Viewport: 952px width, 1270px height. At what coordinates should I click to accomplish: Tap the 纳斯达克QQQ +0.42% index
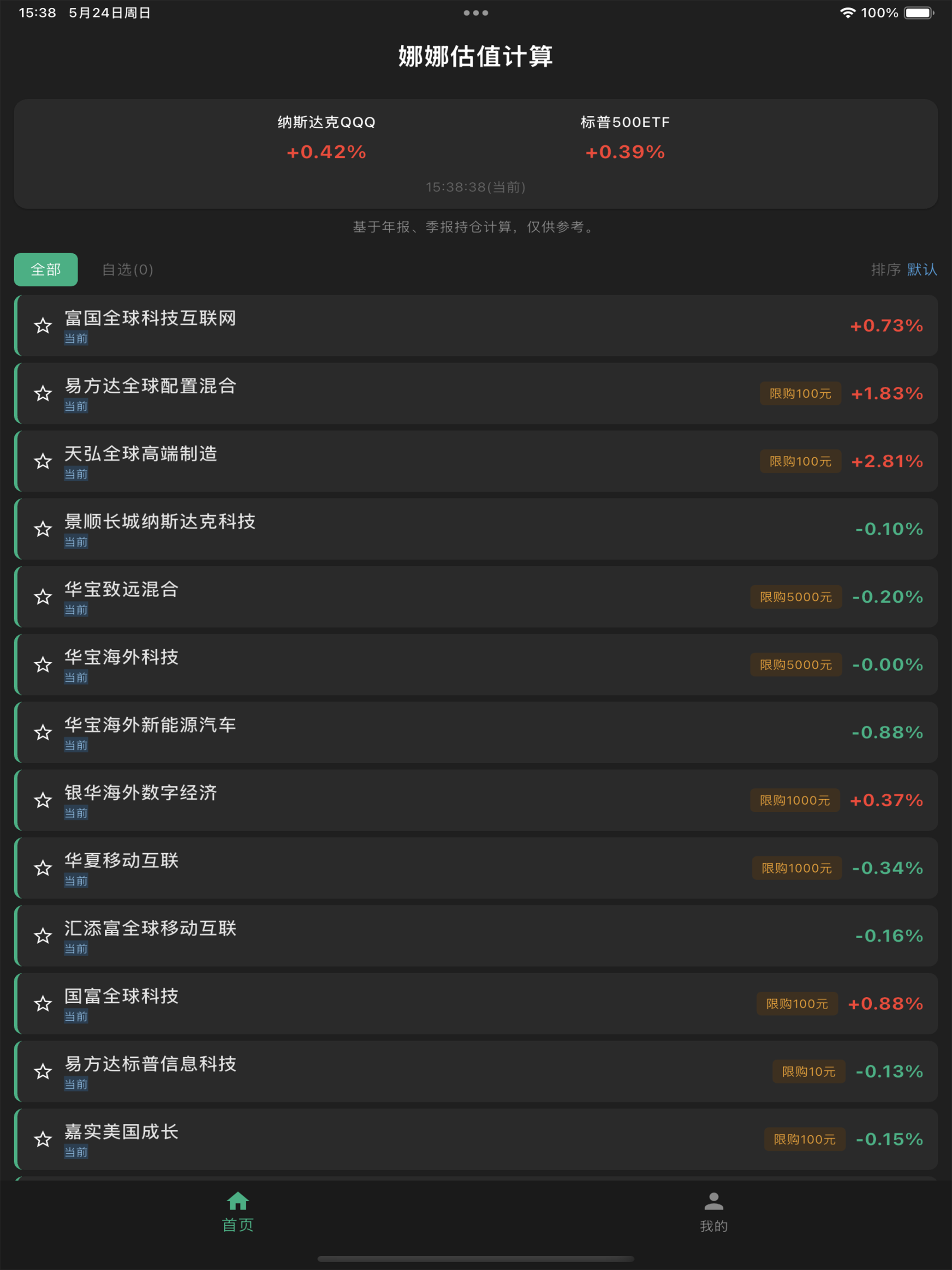[x=327, y=138]
